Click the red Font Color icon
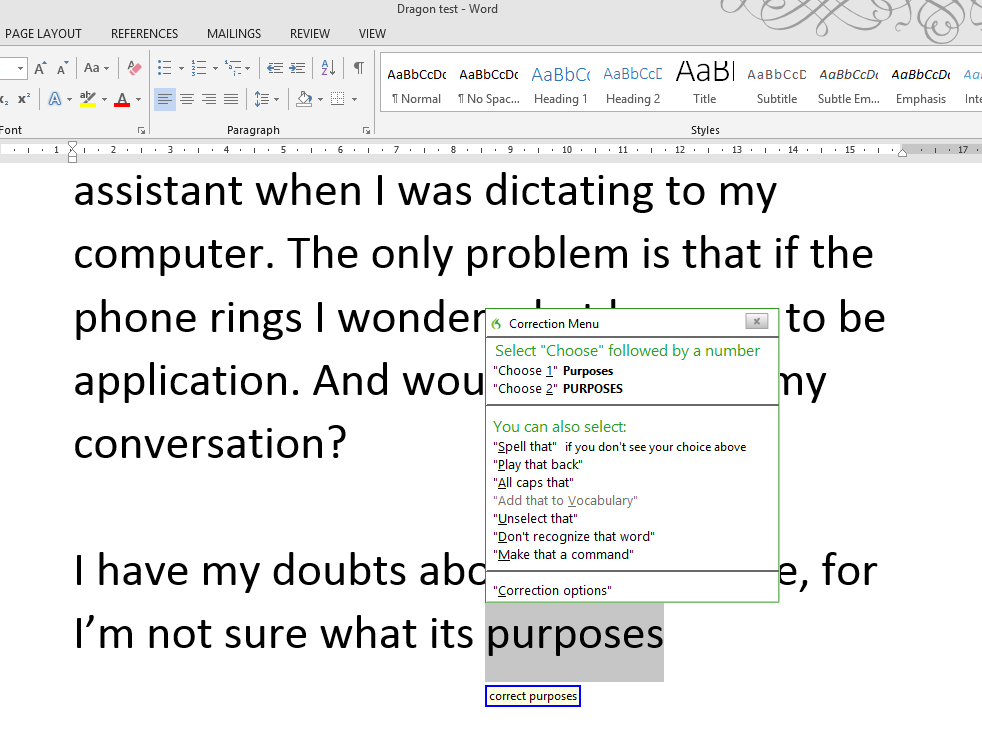Screen dimensions: 982x736 [122, 99]
